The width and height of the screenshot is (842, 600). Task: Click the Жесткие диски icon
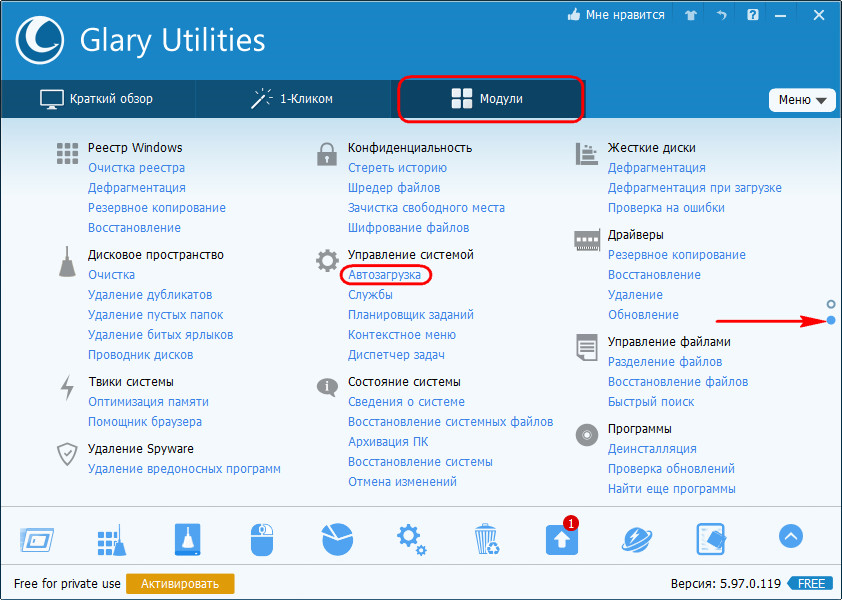[x=586, y=154]
